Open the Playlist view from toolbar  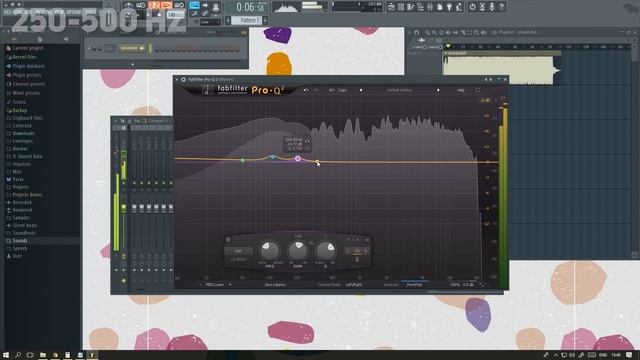point(391,7)
